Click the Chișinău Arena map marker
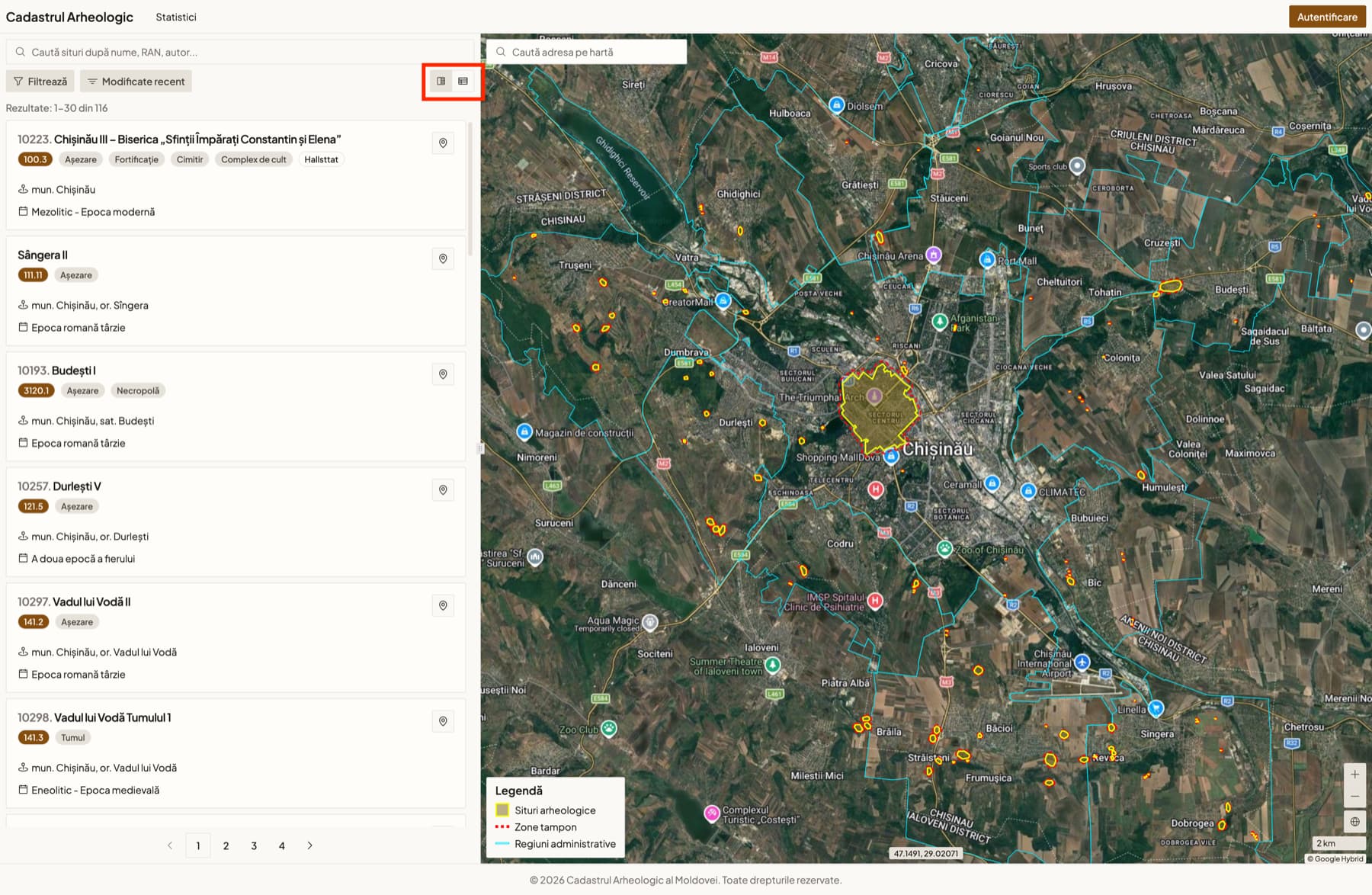Viewport: 1372px width, 895px height. click(x=934, y=255)
